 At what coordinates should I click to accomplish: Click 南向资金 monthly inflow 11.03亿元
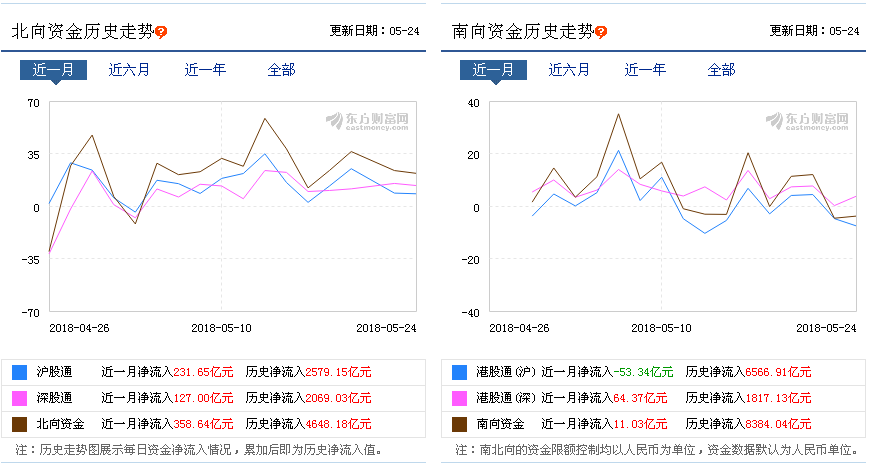click(640, 424)
